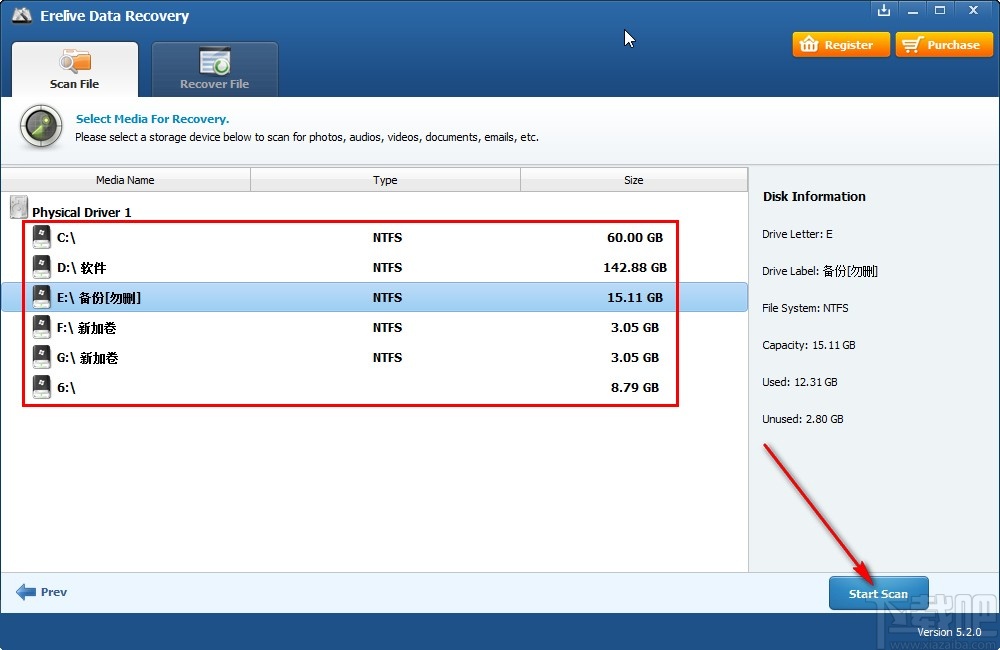Open the Recover File tab

214,70
